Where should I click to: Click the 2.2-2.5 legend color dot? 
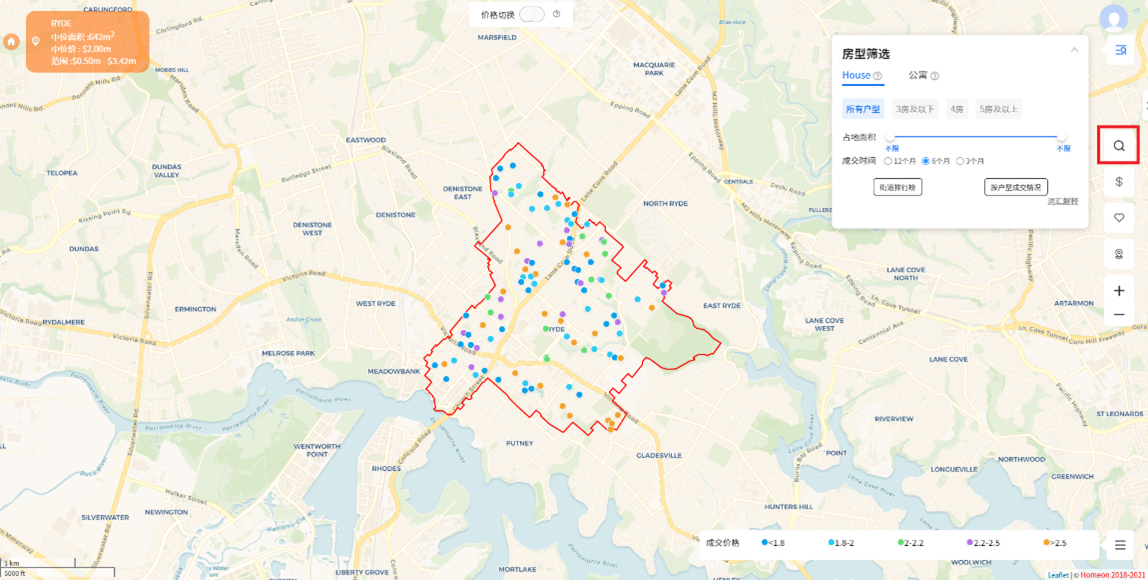(x=970, y=543)
